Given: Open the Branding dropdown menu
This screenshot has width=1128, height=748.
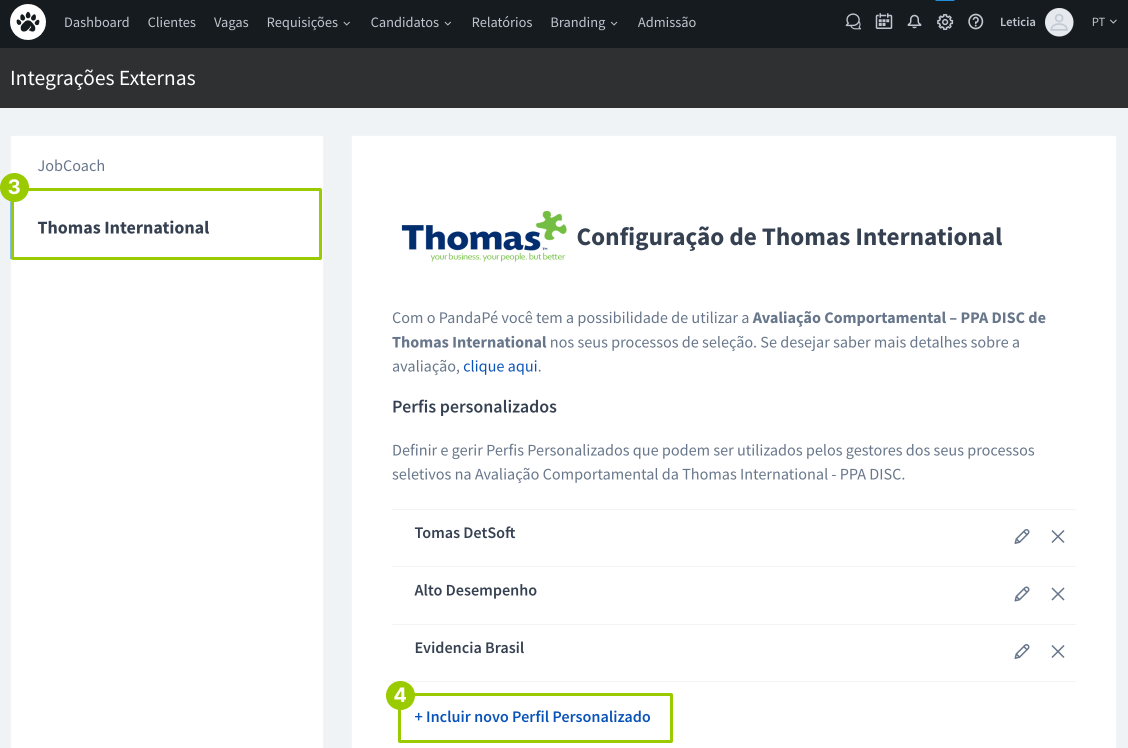Looking at the screenshot, I should tap(583, 22).
